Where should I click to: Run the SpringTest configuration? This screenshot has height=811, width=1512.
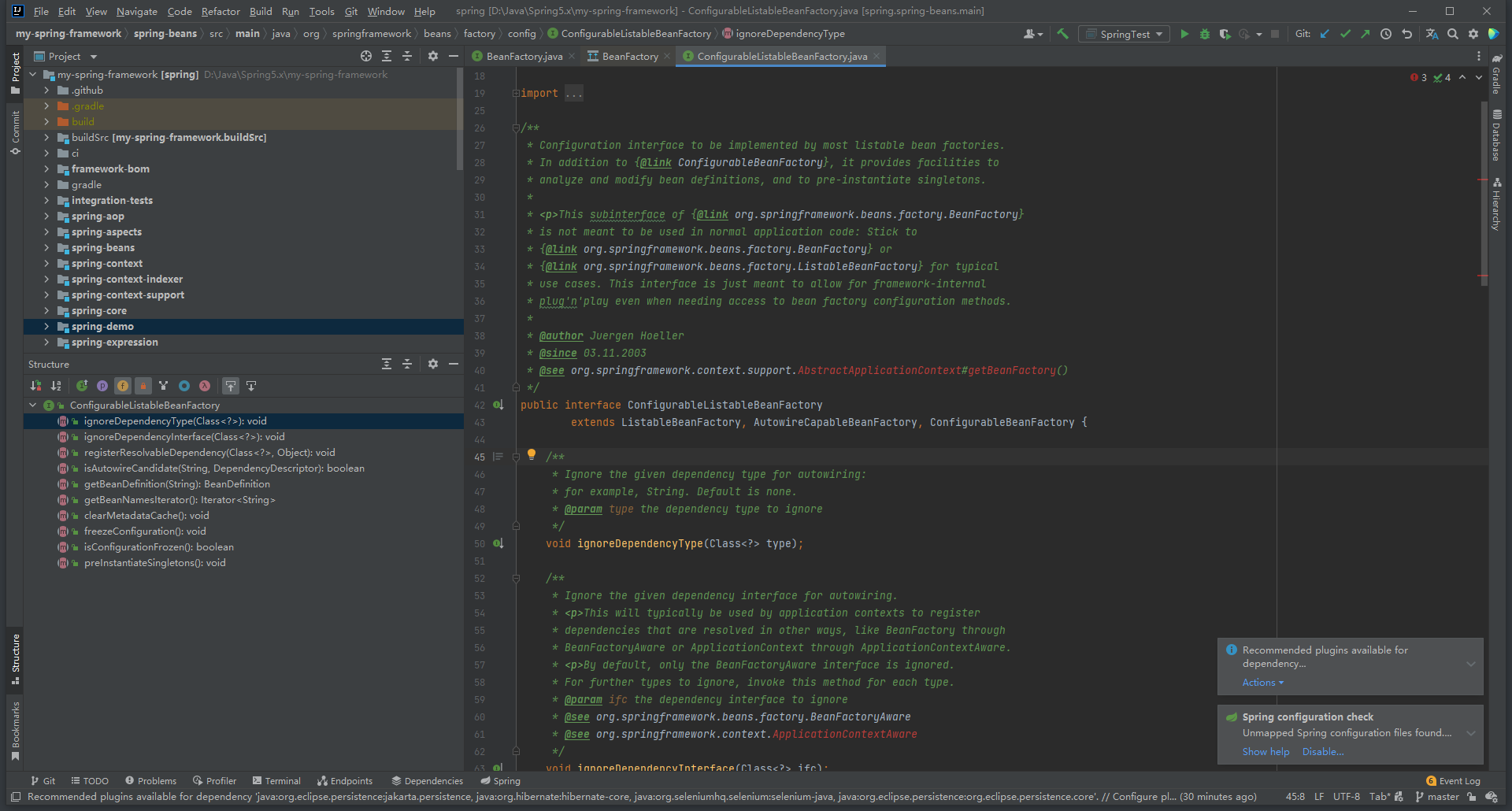1184,34
